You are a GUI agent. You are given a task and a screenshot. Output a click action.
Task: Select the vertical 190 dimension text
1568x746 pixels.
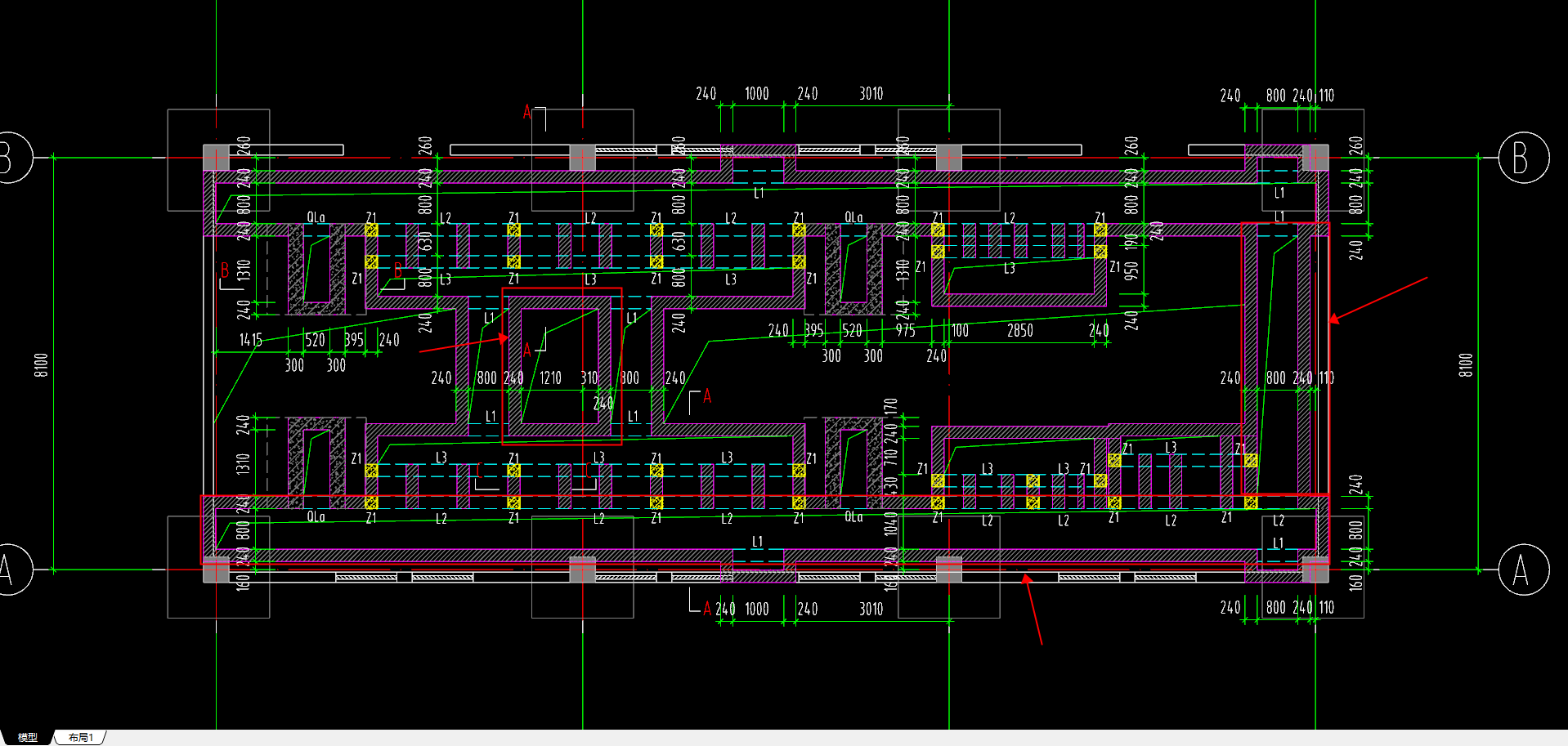1131,242
